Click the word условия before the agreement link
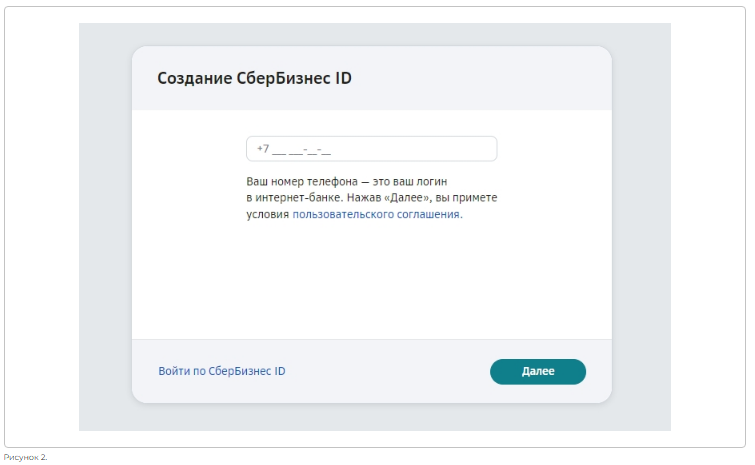 tap(268, 215)
